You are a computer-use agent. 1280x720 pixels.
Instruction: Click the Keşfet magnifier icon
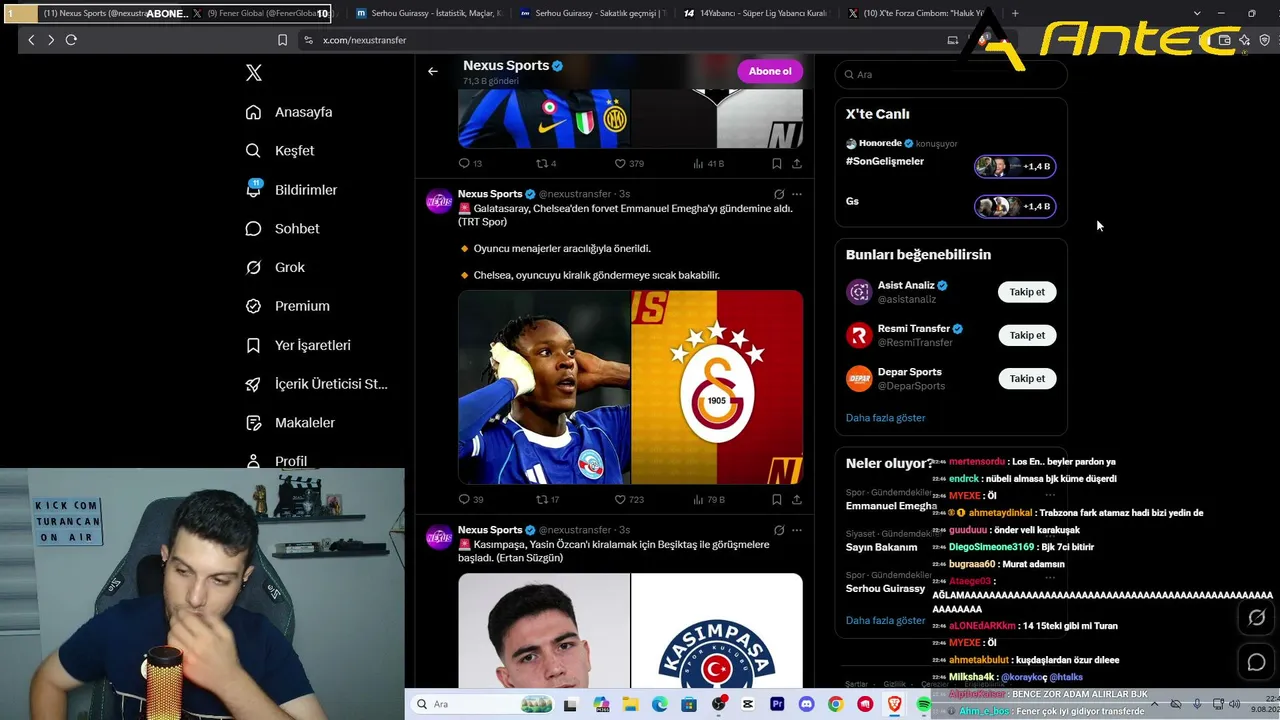click(x=254, y=151)
